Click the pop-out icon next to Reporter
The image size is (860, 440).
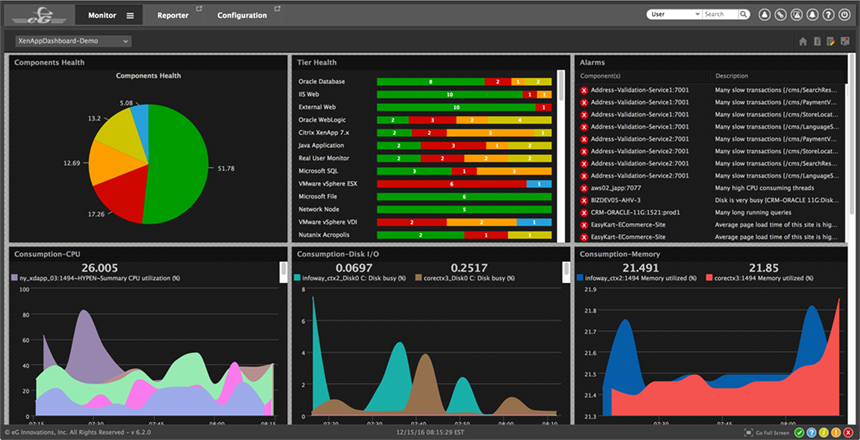pos(199,9)
